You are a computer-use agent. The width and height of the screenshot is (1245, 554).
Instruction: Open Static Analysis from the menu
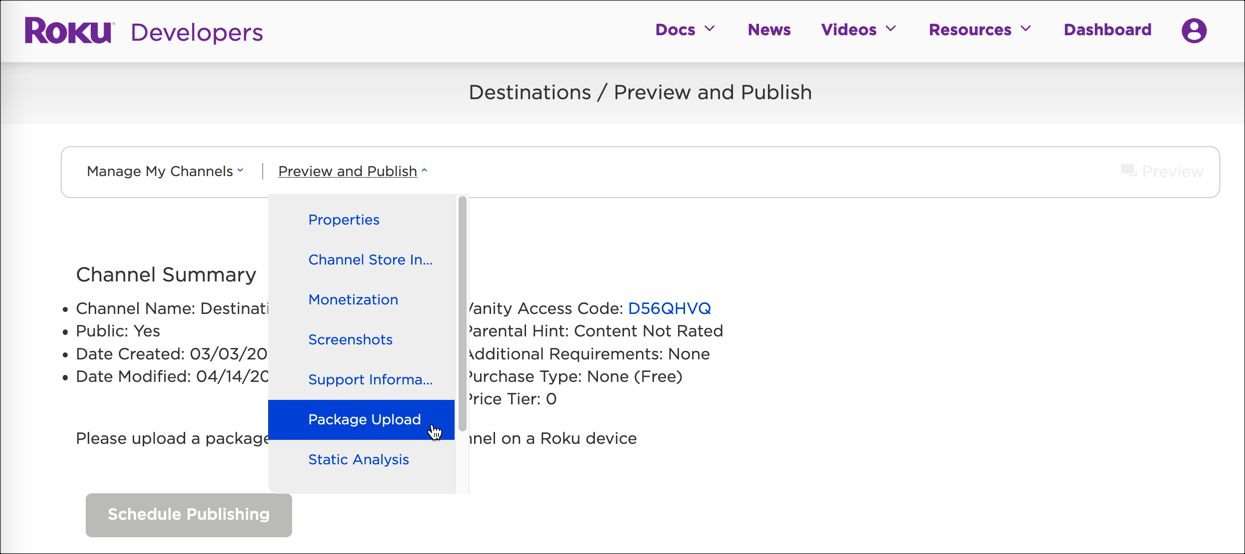(x=358, y=460)
